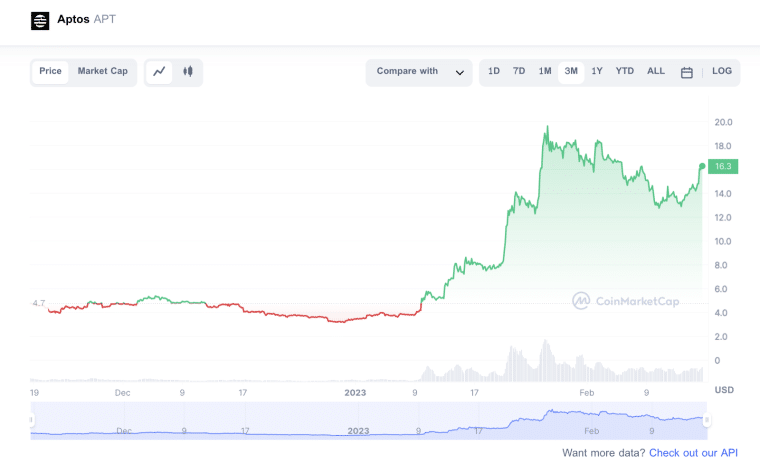
Task: Click the right range slider handle
Action: tap(707, 420)
